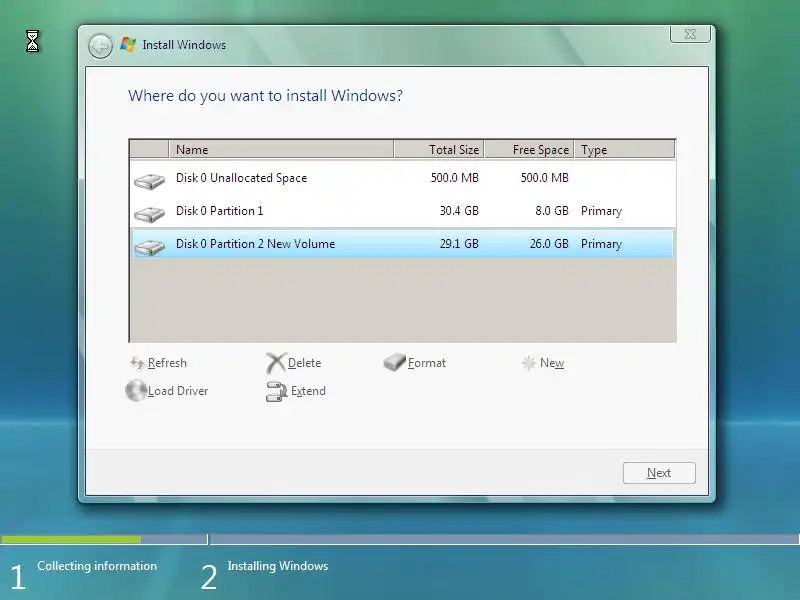The height and width of the screenshot is (600, 800).
Task: Click Primary type of Partition 2 New Volume
Action: [602, 244]
